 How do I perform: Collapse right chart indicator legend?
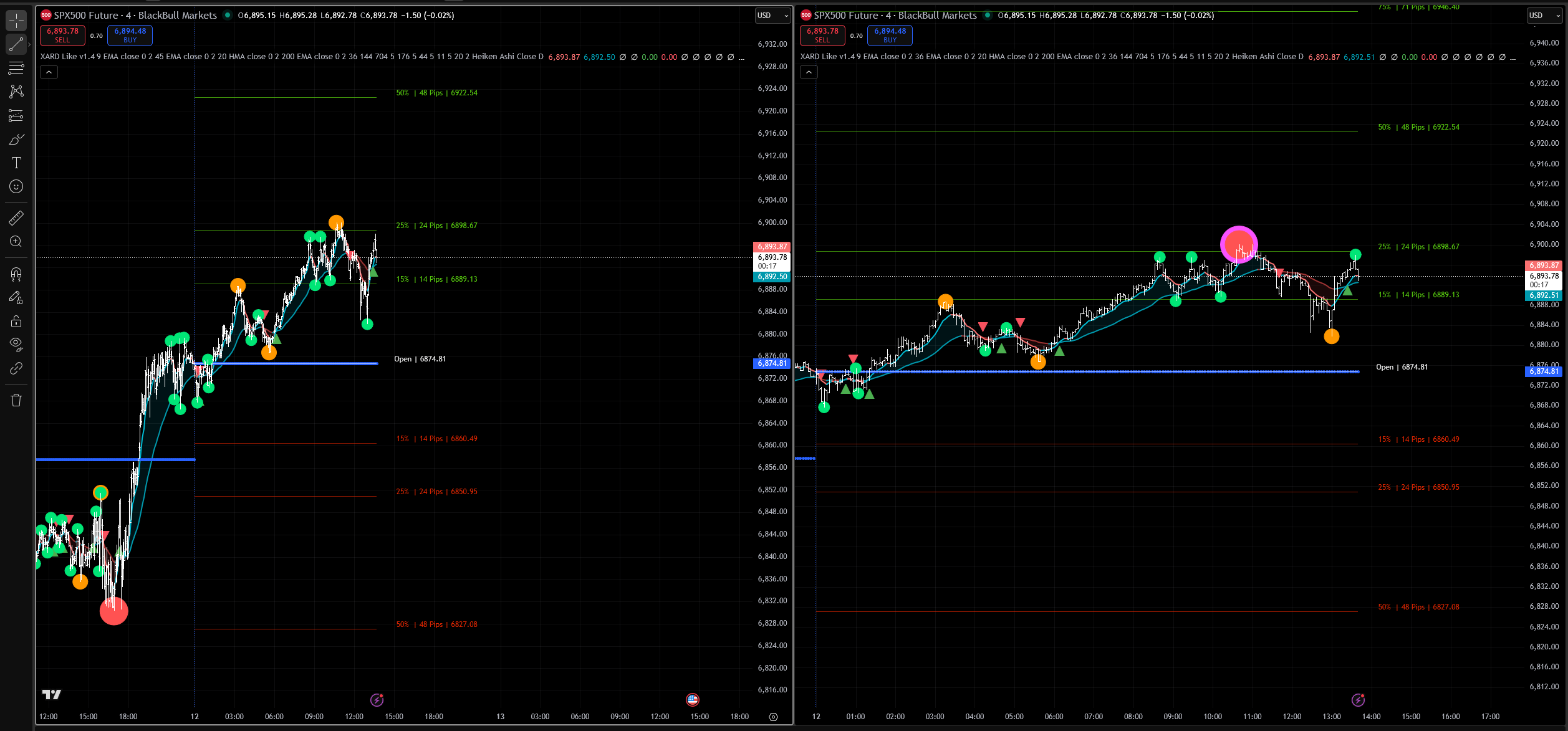(809, 72)
